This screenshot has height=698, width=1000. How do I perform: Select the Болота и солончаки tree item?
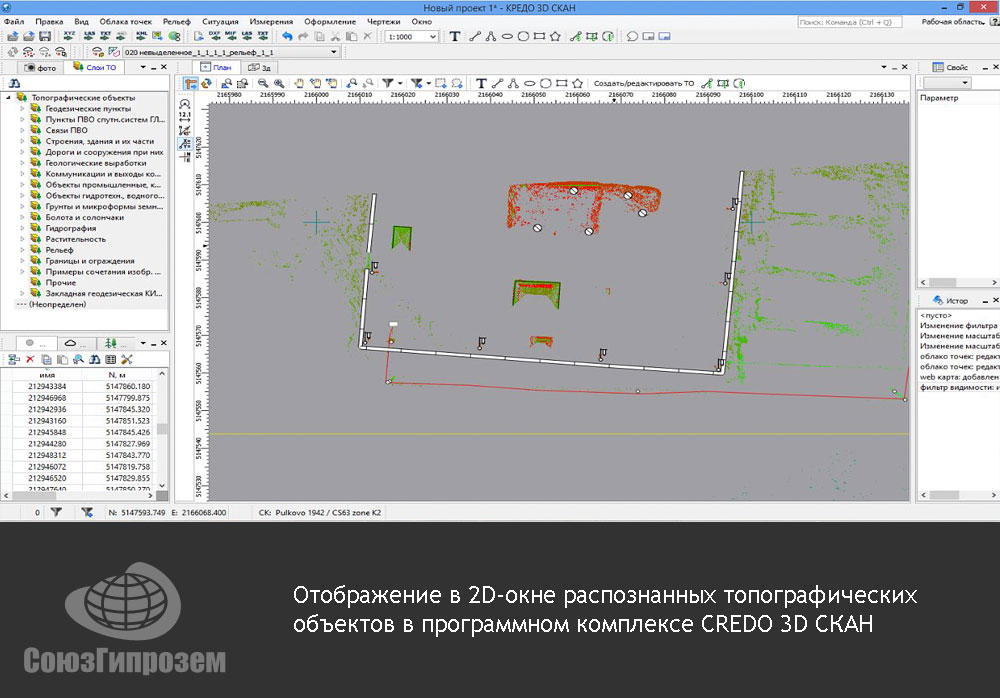[x=85, y=217]
